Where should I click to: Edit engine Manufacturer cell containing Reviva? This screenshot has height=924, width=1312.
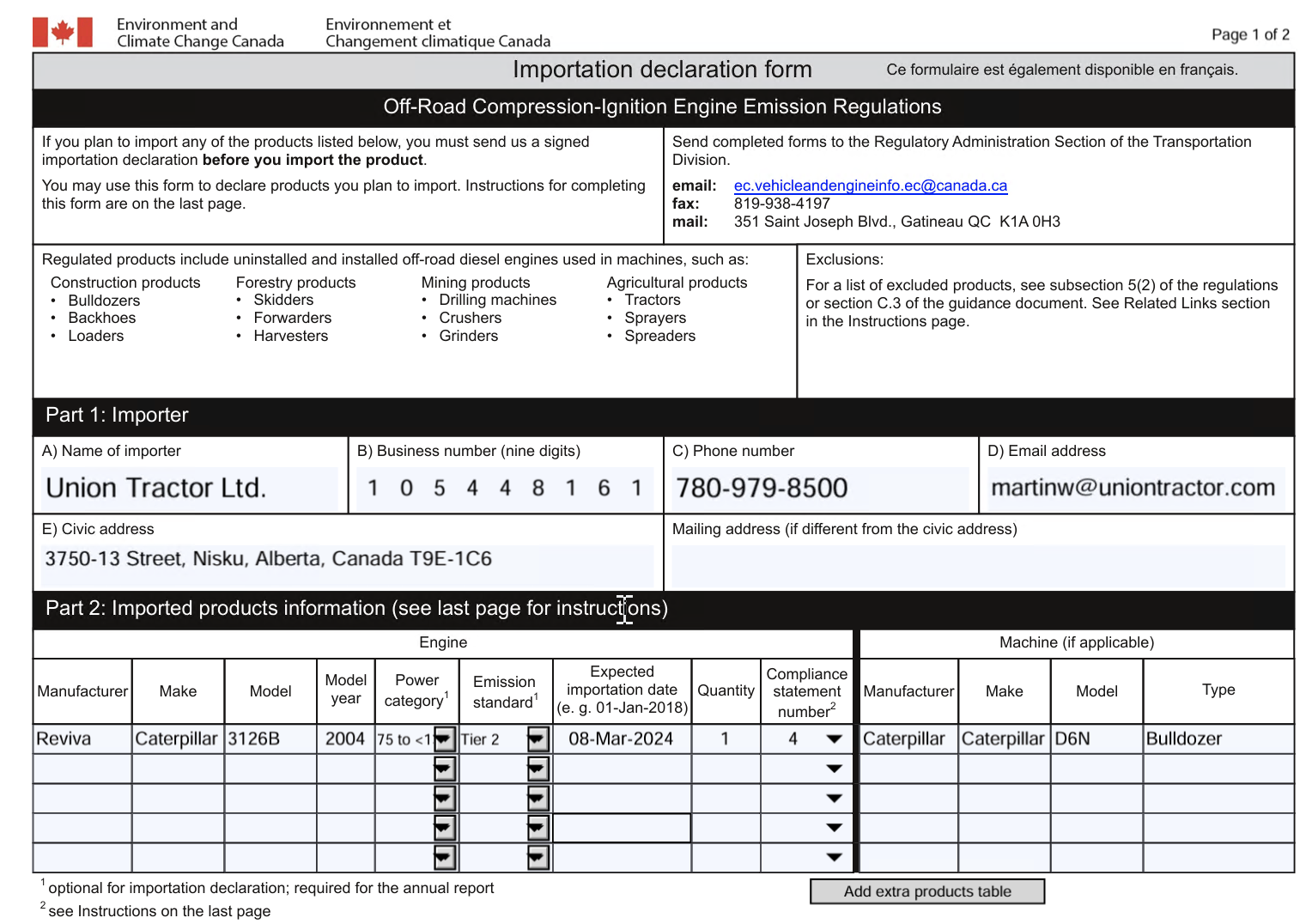pyautogui.click(x=82, y=739)
